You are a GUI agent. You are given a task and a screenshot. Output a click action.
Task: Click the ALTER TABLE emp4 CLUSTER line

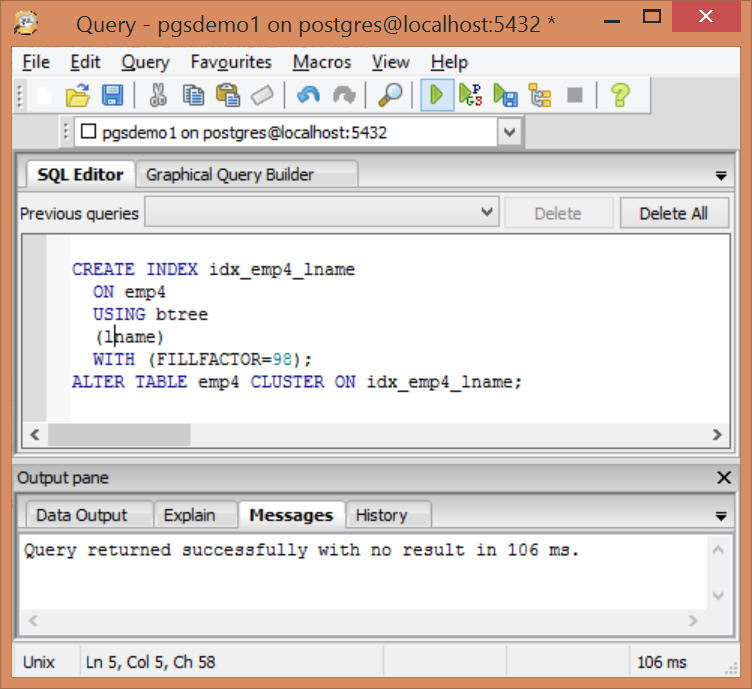[296, 382]
